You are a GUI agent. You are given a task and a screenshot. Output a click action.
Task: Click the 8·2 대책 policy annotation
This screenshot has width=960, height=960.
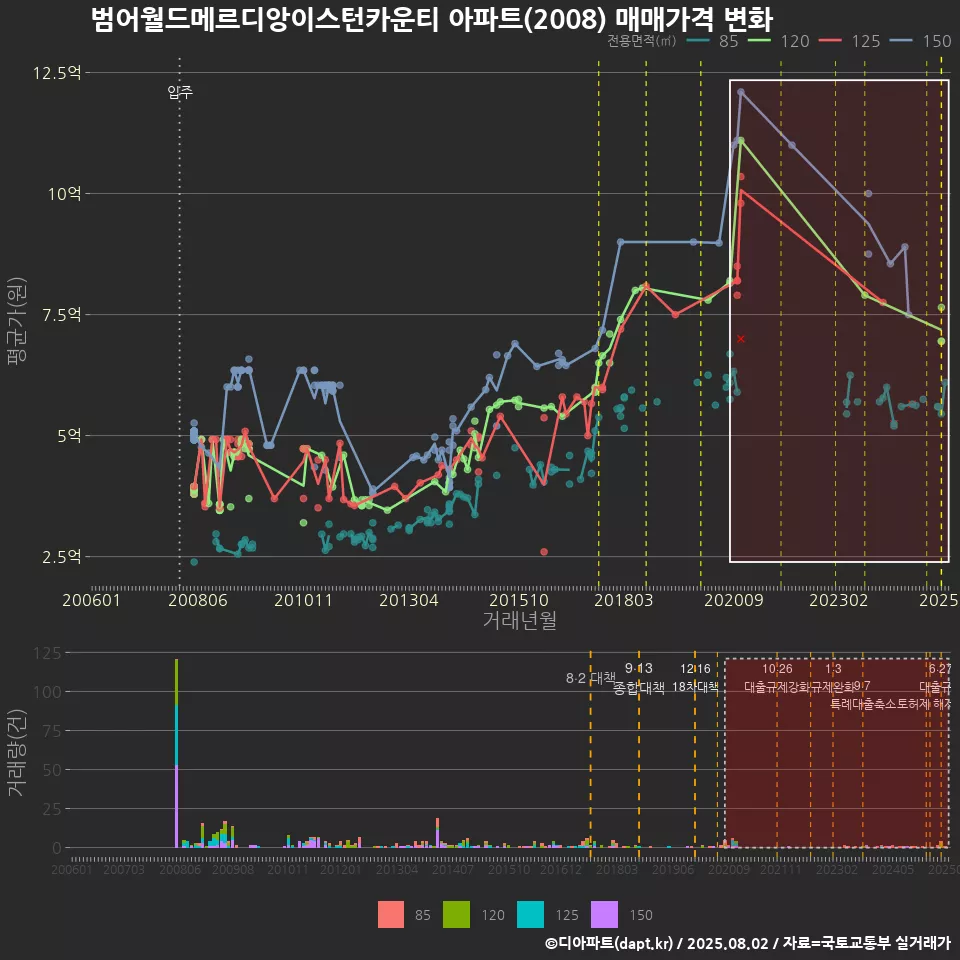(x=590, y=678)
